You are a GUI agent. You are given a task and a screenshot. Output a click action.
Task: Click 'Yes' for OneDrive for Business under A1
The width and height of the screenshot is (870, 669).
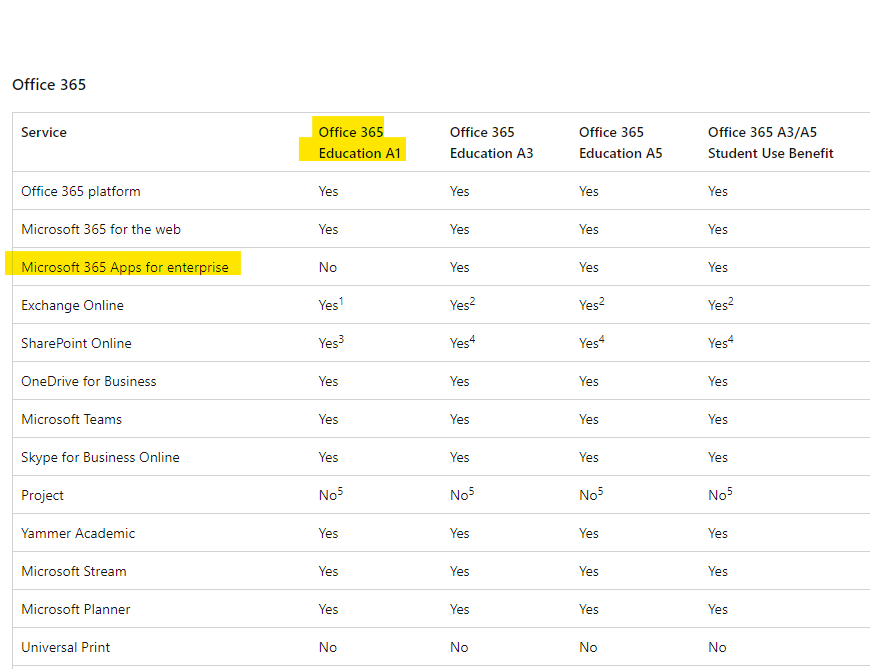coord(328,381)
